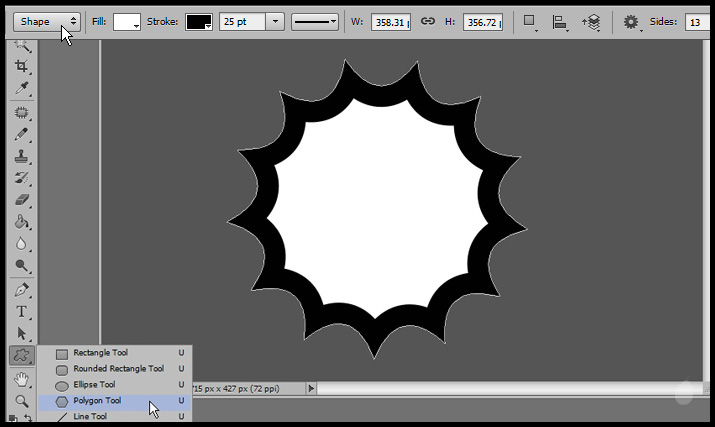Select the Brush tool

click(21, 134)
